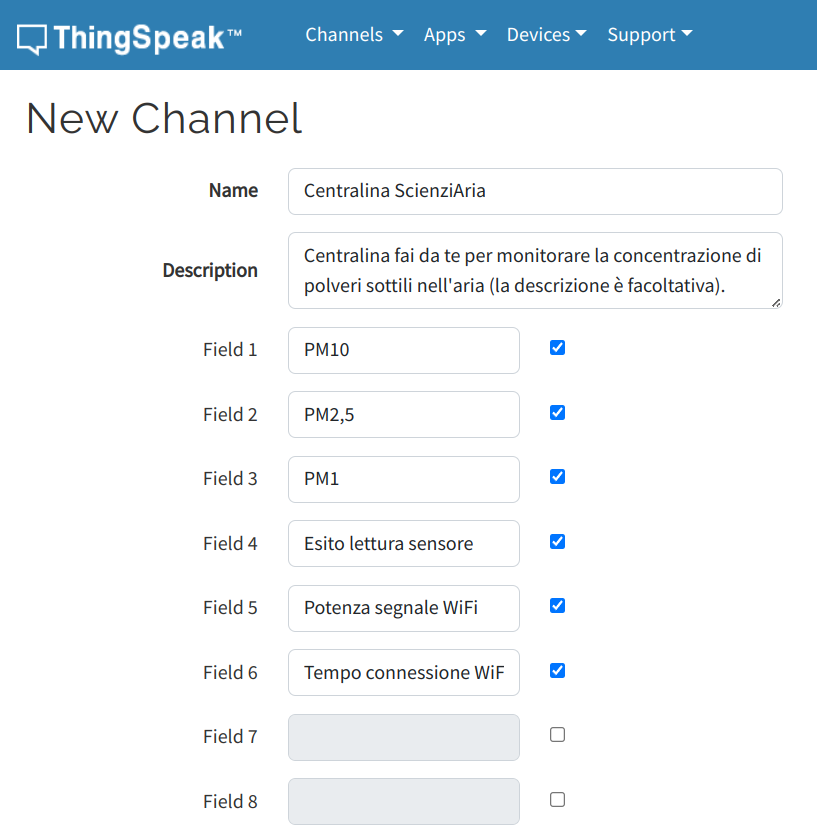The height and width of the screenshot is (835, 817).
Task: Disable the Field 2 checkbox
Action: 557,413
